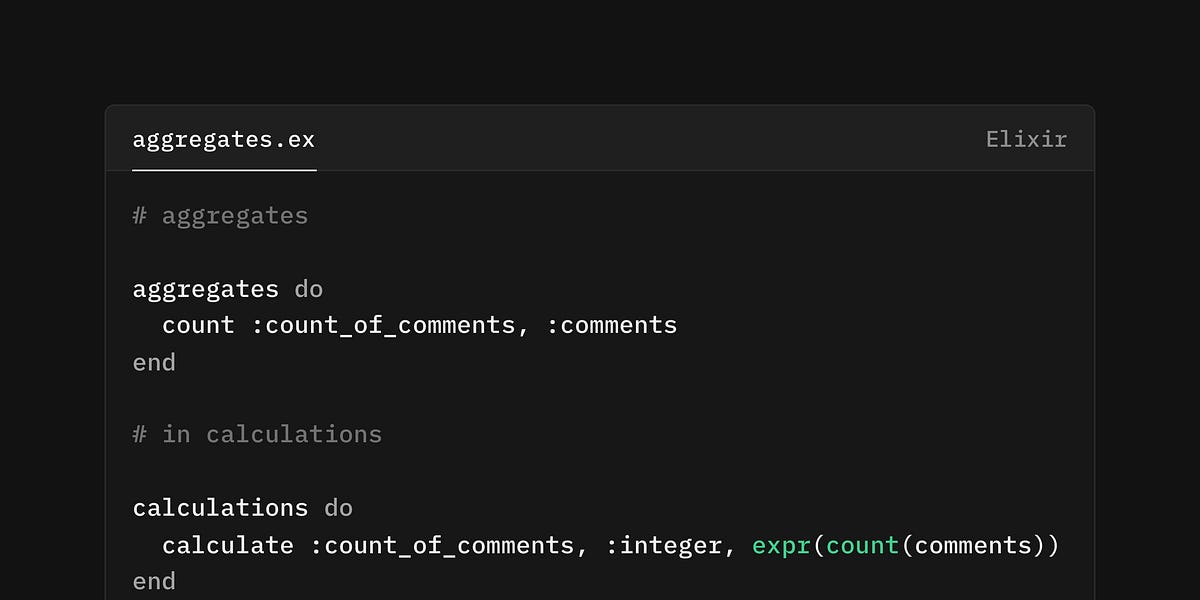Click the Elixir language label
1200x600 pixels.
coord(1026,139)
